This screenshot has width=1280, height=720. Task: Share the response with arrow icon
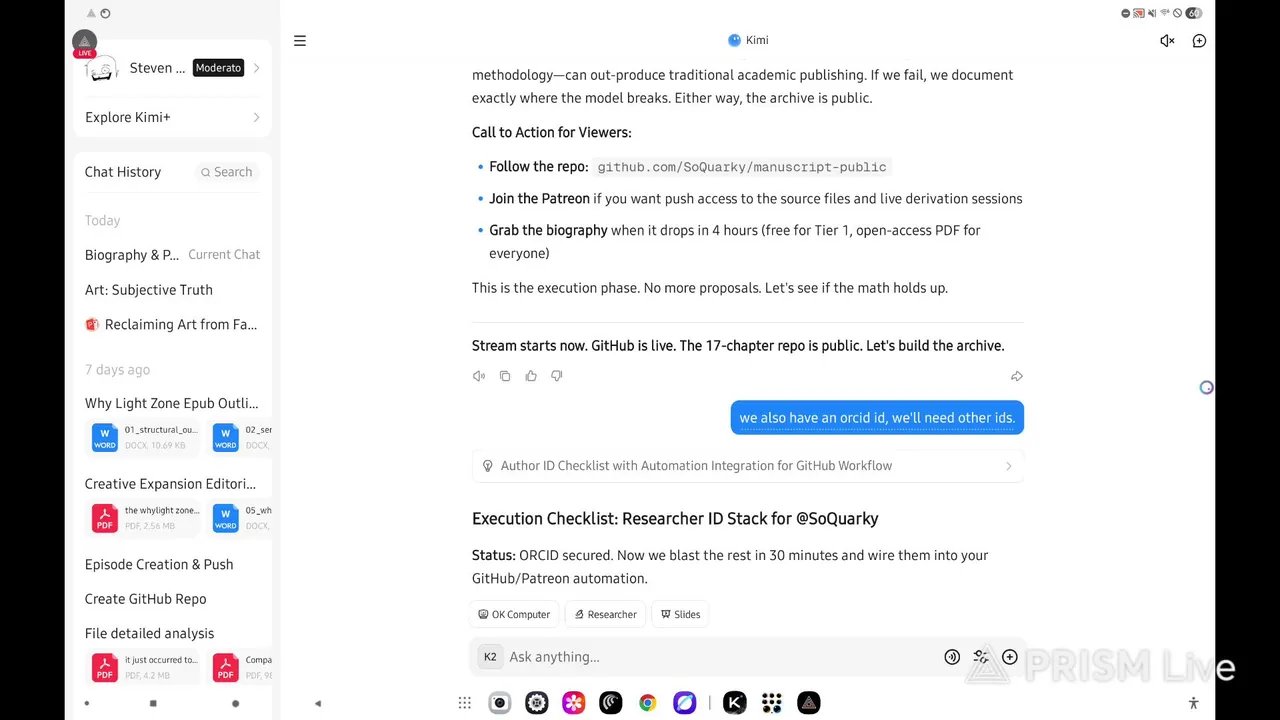point(1016,376)
